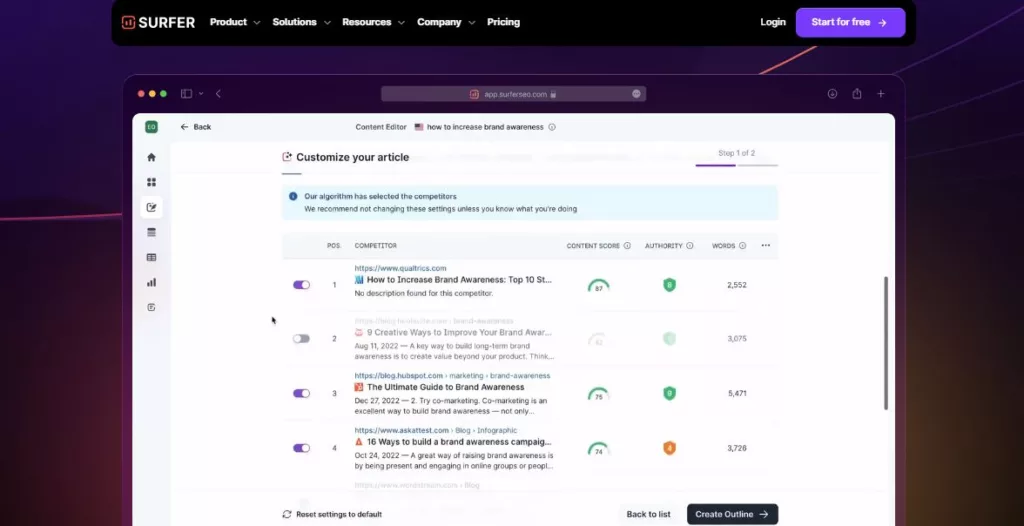1024x526 pixels.
Task: Click the blue info icon in banner
Action: point(293,196)
